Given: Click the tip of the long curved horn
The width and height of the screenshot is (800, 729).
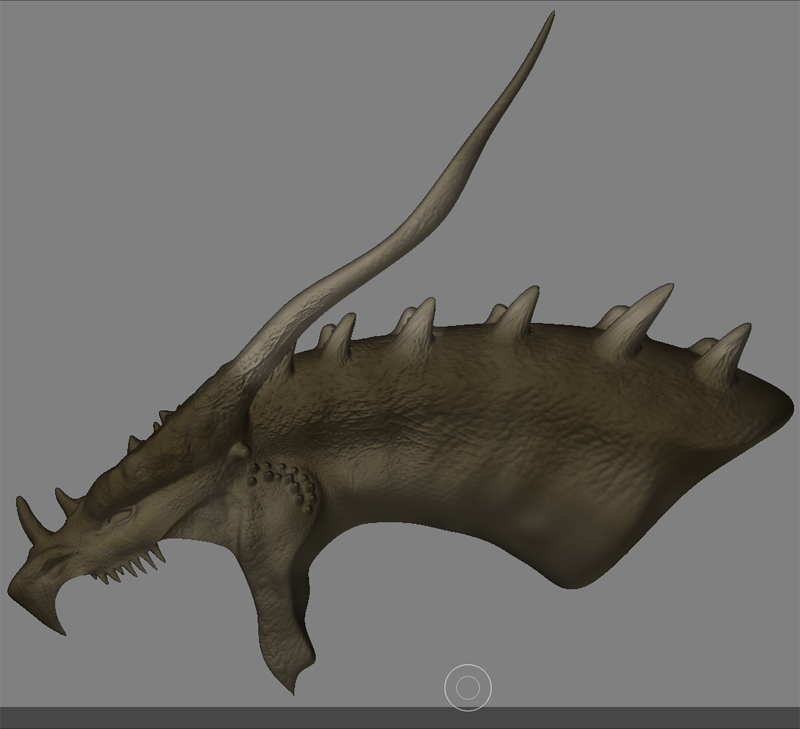Looking at the screenshot, I should tap(550, 17).
